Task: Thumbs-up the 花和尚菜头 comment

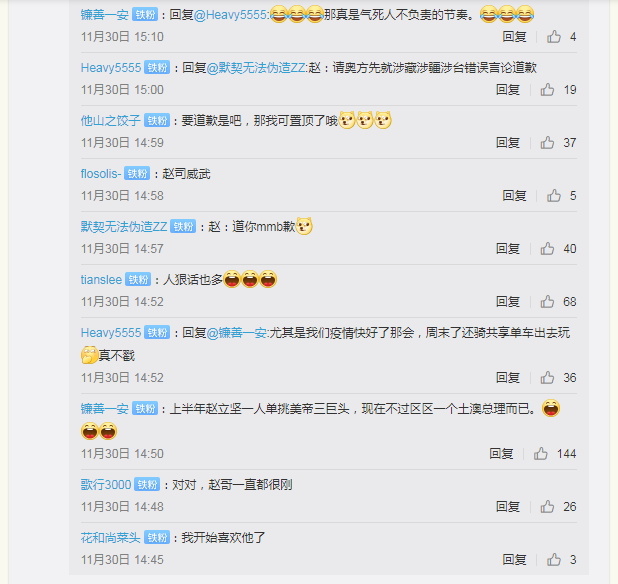Action: pyautogui.click(x=554, y=559)
